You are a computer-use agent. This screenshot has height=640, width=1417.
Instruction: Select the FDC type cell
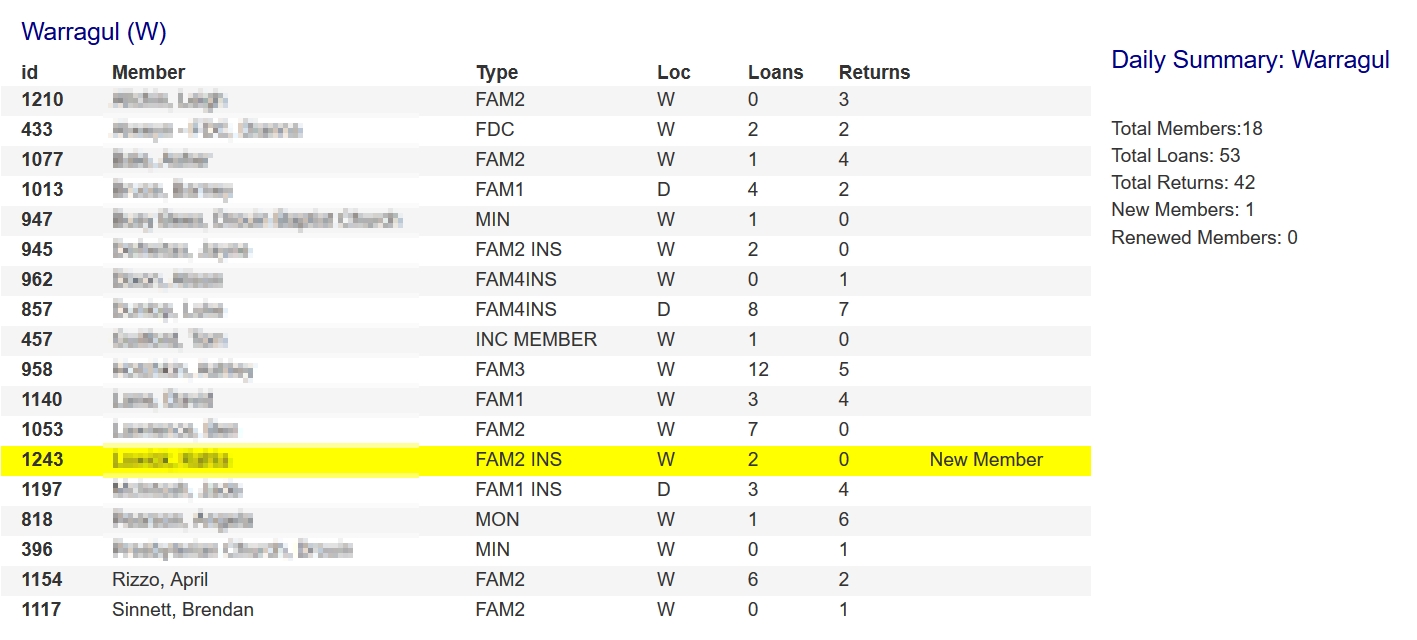pyautogui.click(x=494, y=130)
